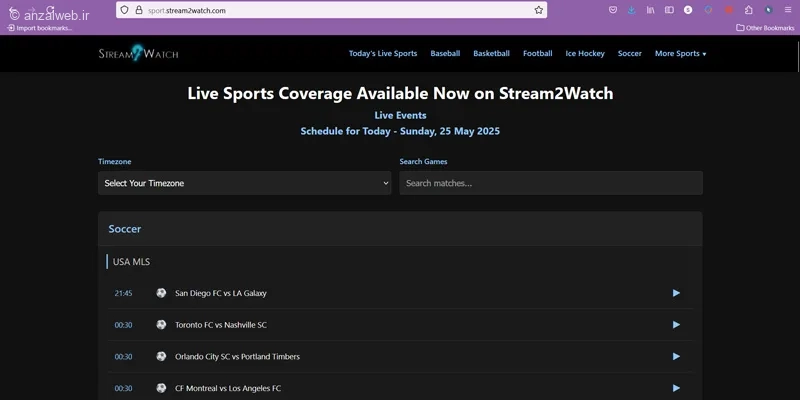Click the dark blue round extension icon
This screenshot has width=800, height=400.
tap(769, 10)
